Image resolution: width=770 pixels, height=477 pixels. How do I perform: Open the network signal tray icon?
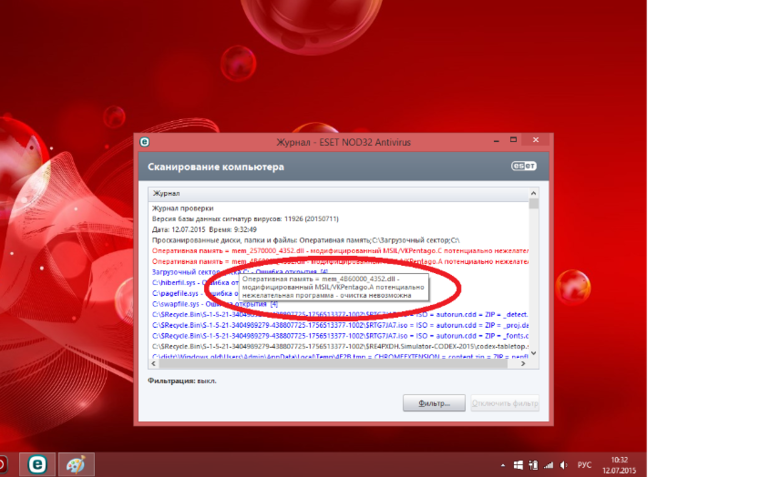point(546,465)
